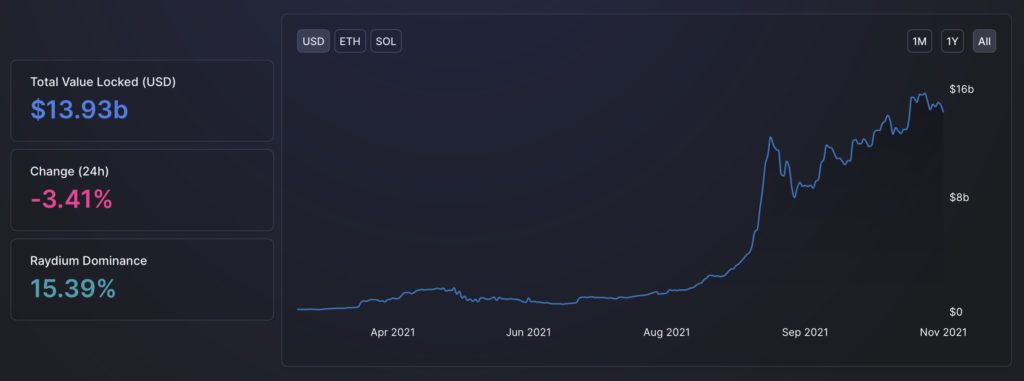Click the -3.41% change value
This screenshot has height=381, width=1024.
pyautogui.click(x=71, y=199)
